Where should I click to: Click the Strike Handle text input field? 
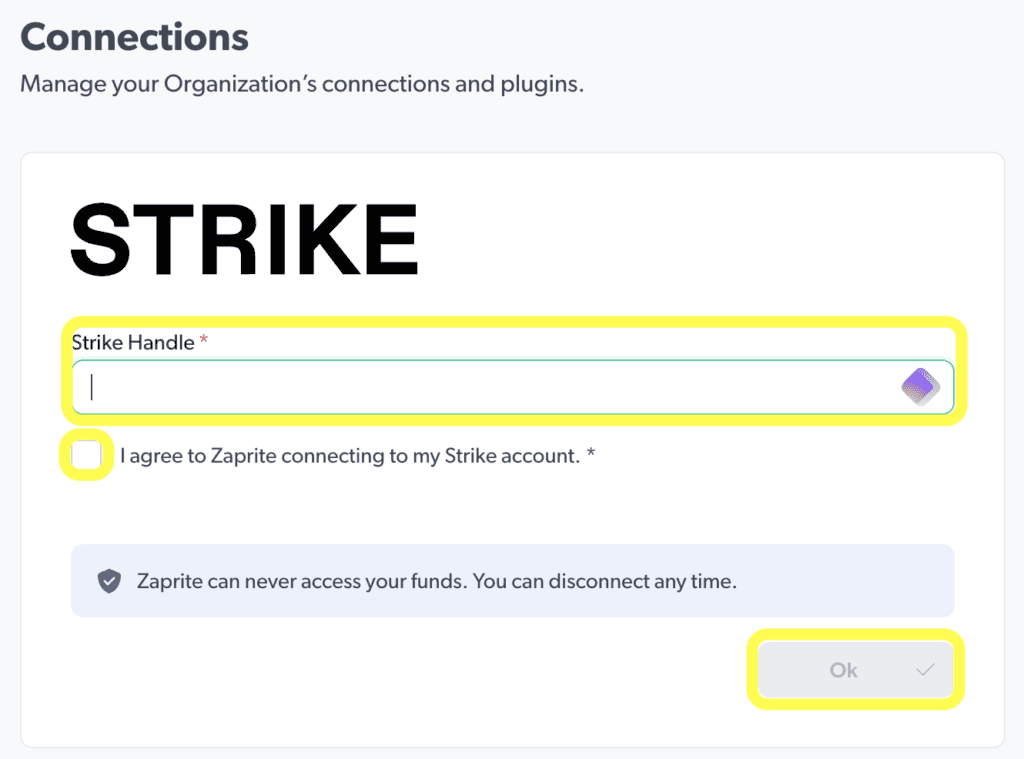pos(480,387)
